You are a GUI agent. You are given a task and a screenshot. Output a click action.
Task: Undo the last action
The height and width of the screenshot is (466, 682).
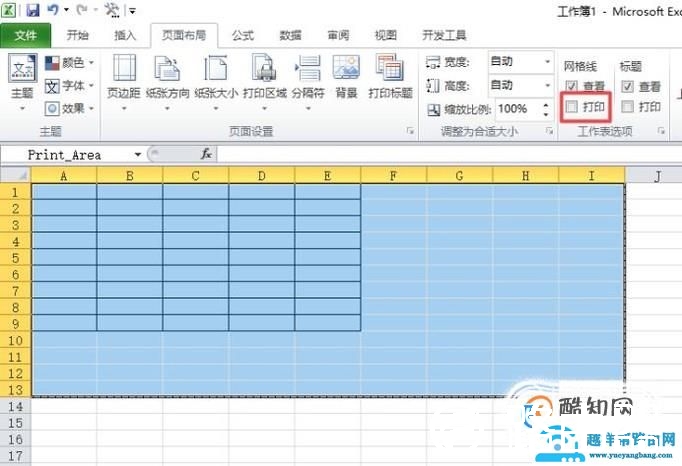53,9
